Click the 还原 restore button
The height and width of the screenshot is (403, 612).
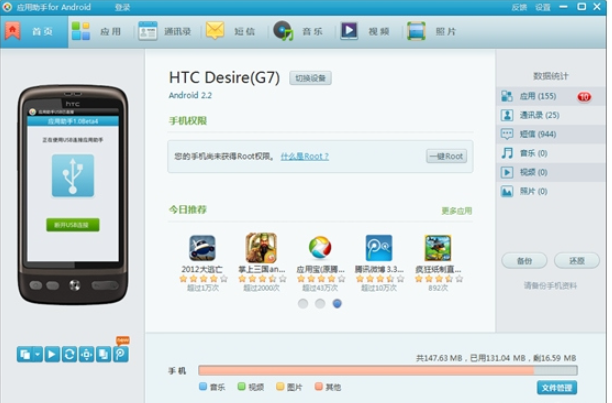[x=576, y=261]
